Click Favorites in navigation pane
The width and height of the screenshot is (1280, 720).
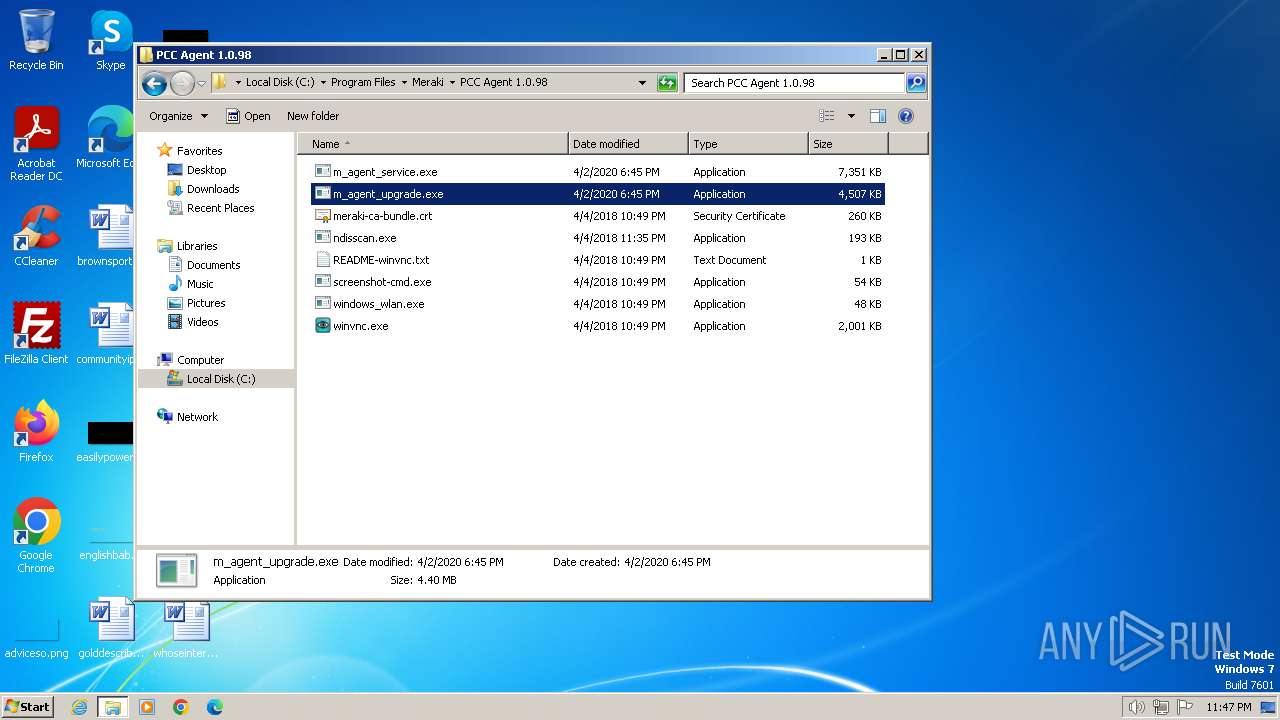(199, 151)
